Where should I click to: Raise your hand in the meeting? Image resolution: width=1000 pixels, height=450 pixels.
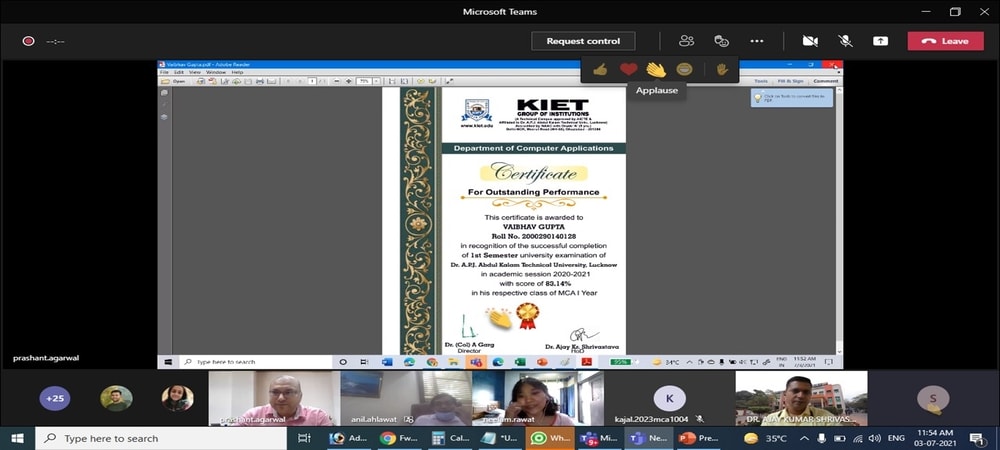tap(722, 69)
